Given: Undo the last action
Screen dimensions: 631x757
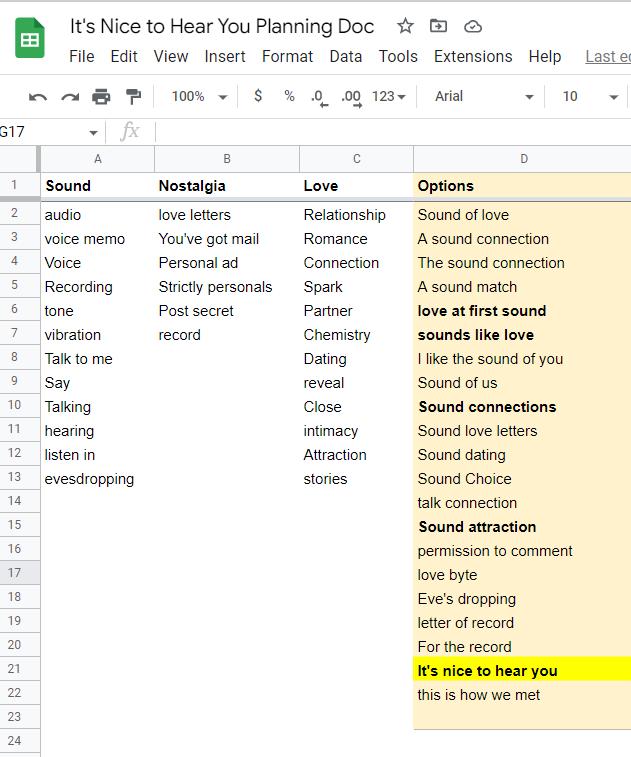Looking at the screenshot, I should [x=38, y=97].
